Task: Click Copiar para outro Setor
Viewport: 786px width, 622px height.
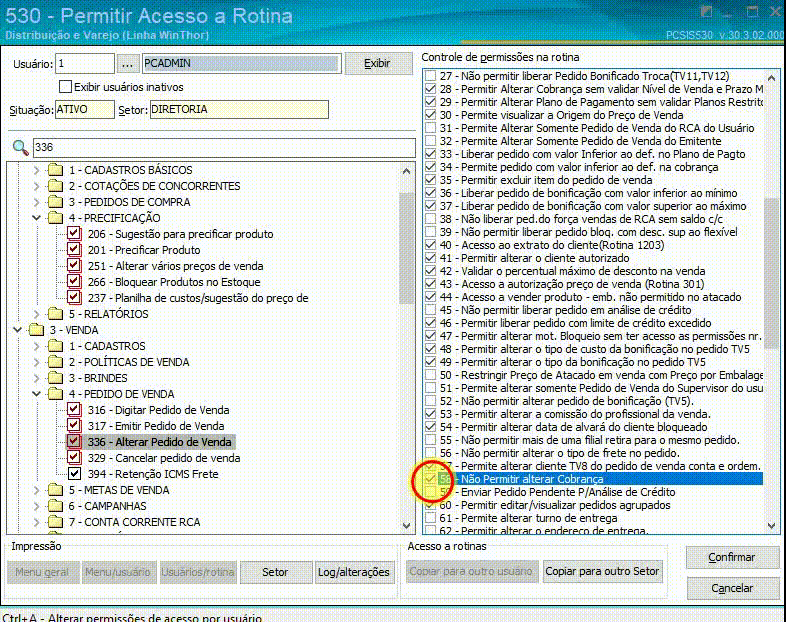Action: click(602, 571)
